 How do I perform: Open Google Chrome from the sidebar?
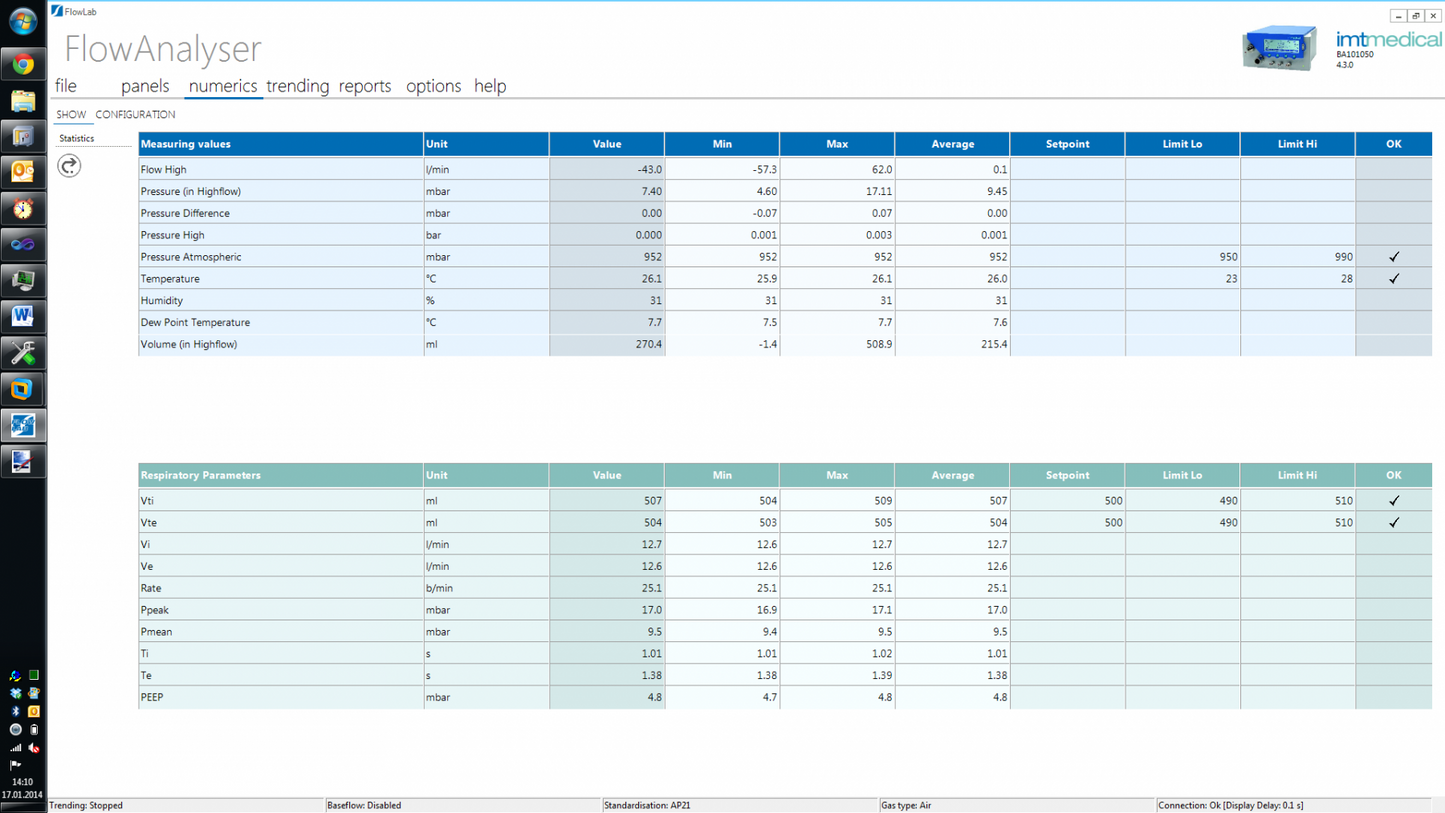tap(22, 63)
